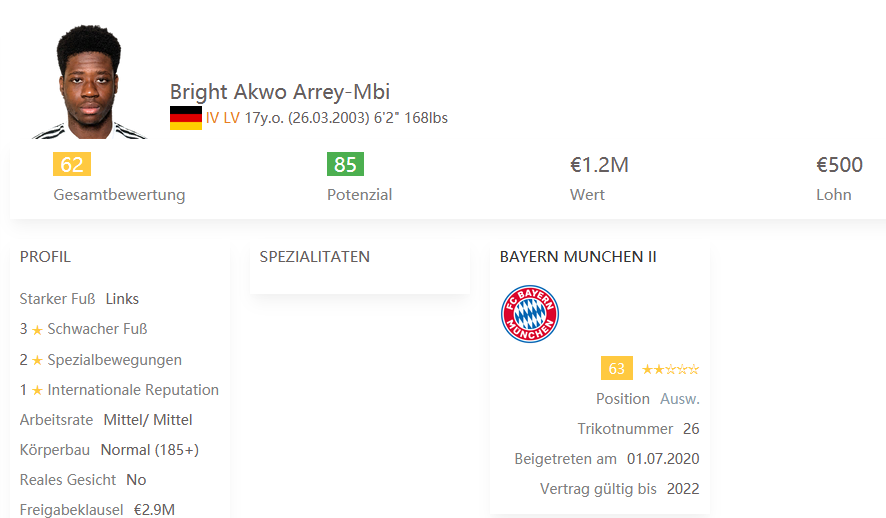Click the Spezialbewegungen star icon
Screen dimensions: 886x518
(x=37, y=360)
